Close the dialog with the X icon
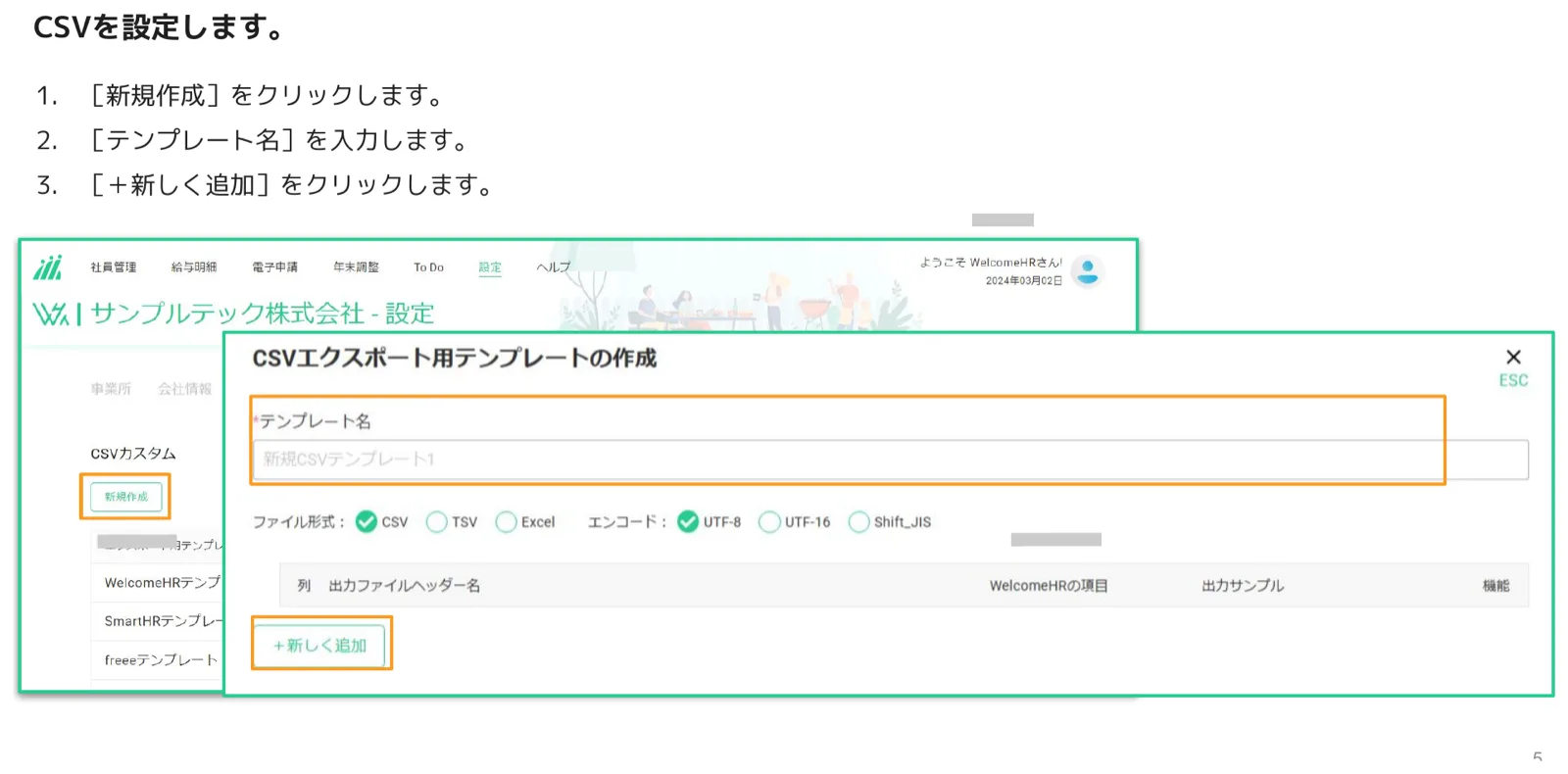The height and width of the screenshot is (774, 1568). click(1513, 357)
